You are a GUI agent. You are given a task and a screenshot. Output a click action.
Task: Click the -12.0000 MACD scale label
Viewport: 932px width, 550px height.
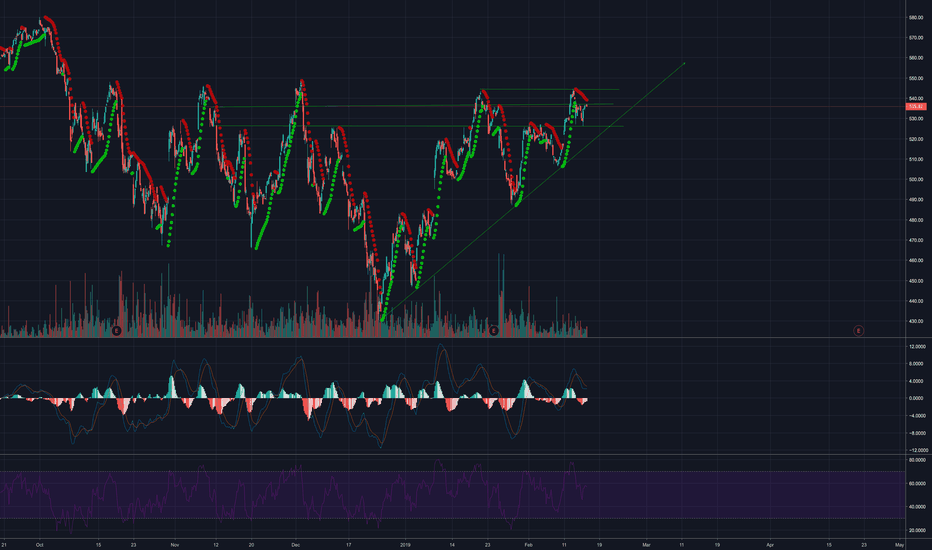tap(916, 451)
